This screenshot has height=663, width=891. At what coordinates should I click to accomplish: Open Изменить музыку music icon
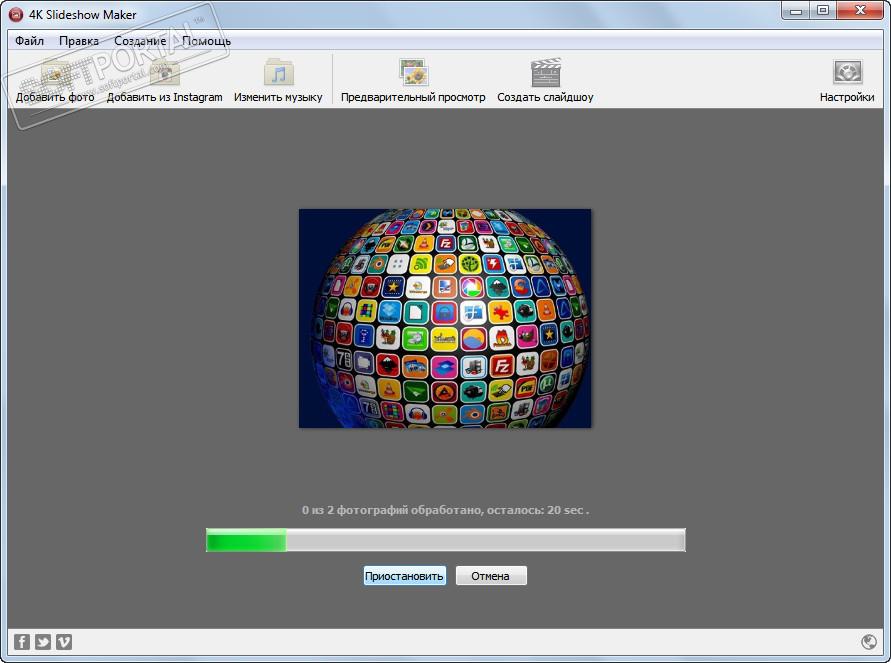click(x=278, y=73)
